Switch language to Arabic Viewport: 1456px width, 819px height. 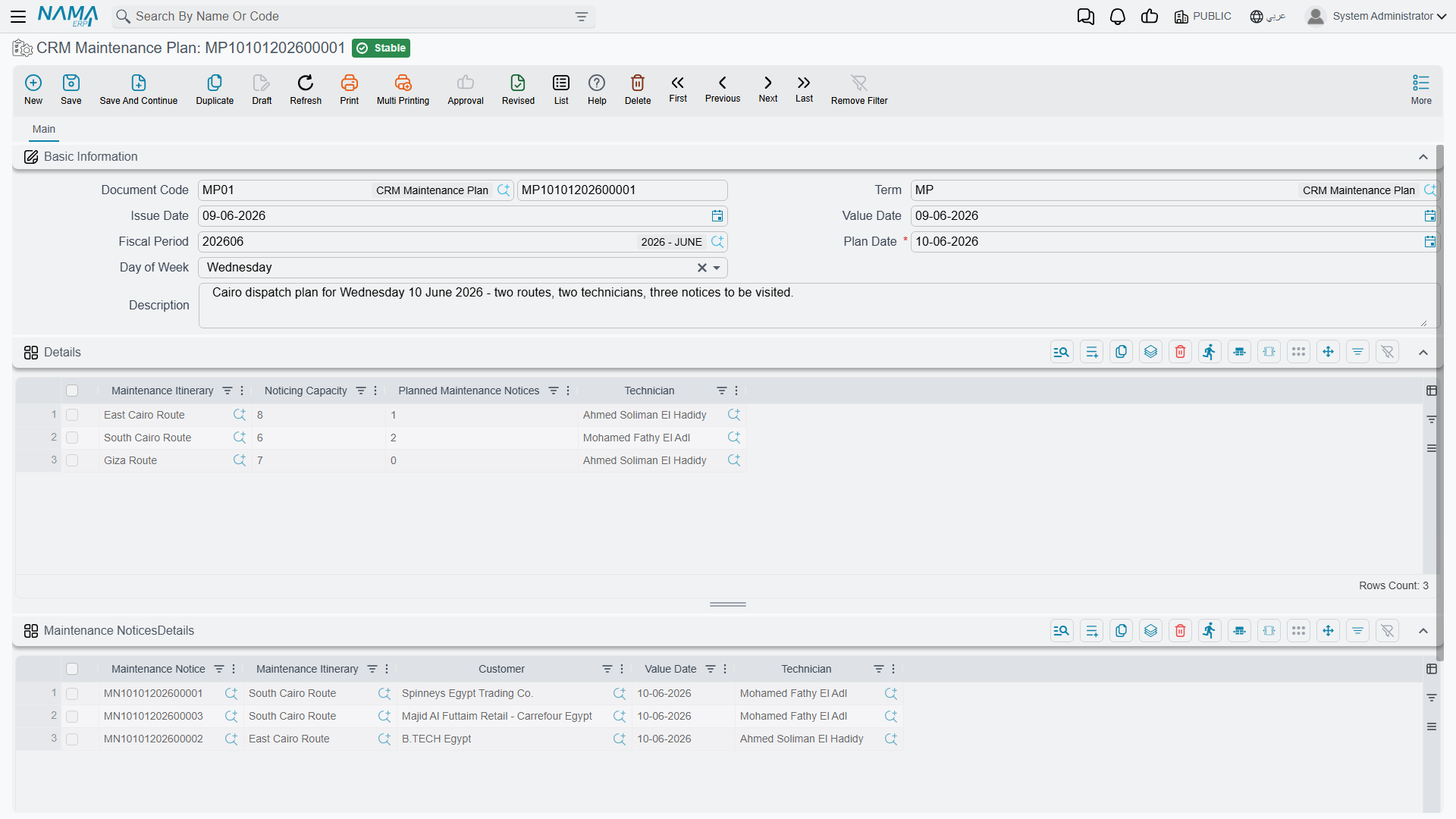[1267, 16]
